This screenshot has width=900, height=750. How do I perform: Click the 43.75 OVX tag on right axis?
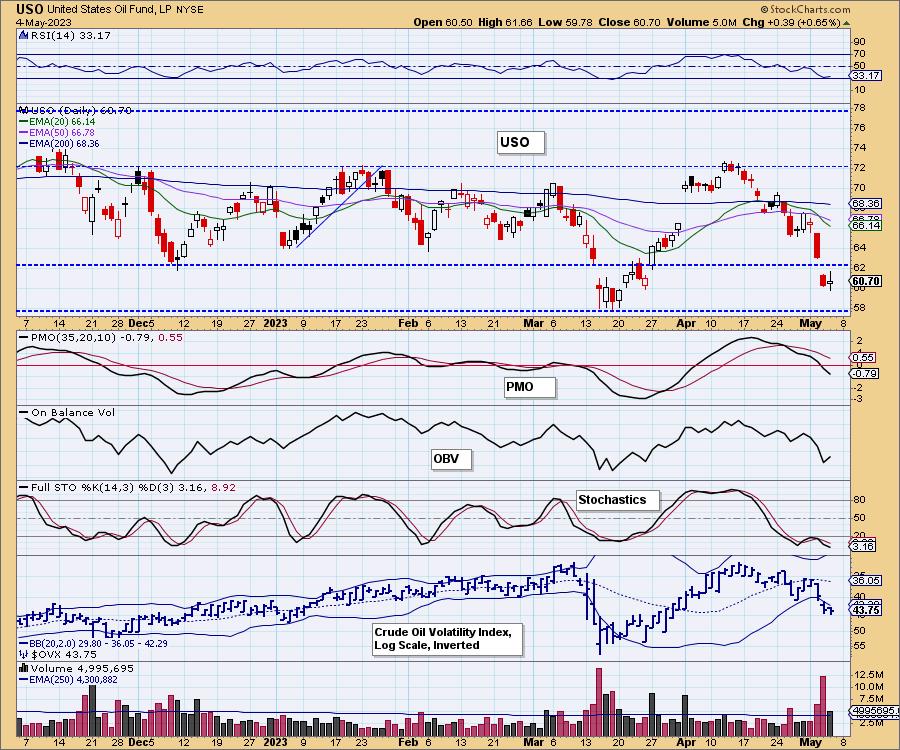tap(867, 611)
